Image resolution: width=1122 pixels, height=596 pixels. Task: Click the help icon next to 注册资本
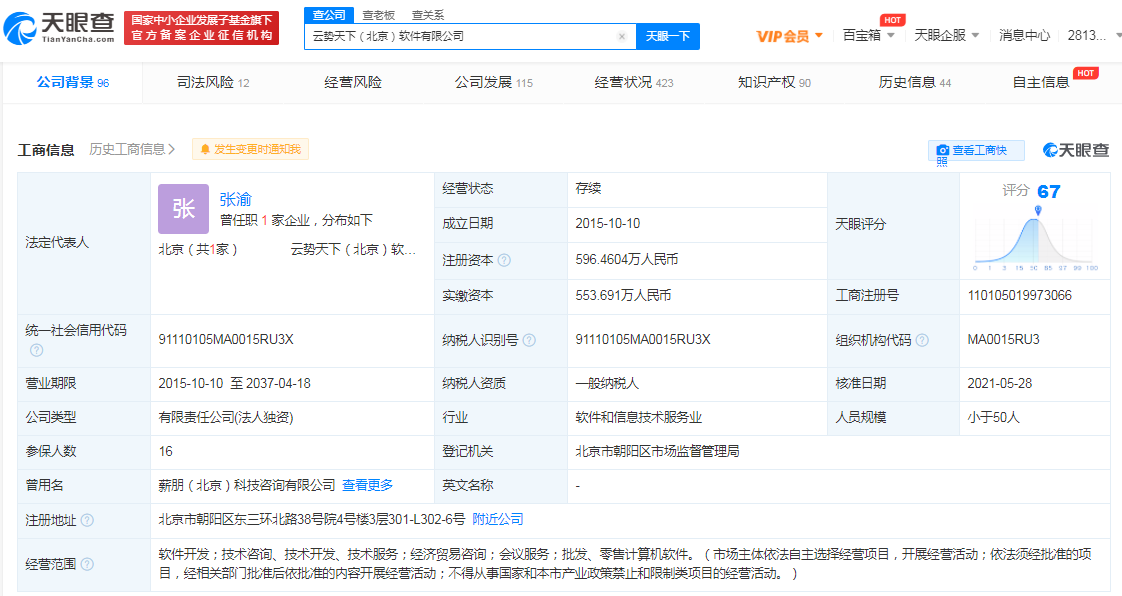(504, 260)
